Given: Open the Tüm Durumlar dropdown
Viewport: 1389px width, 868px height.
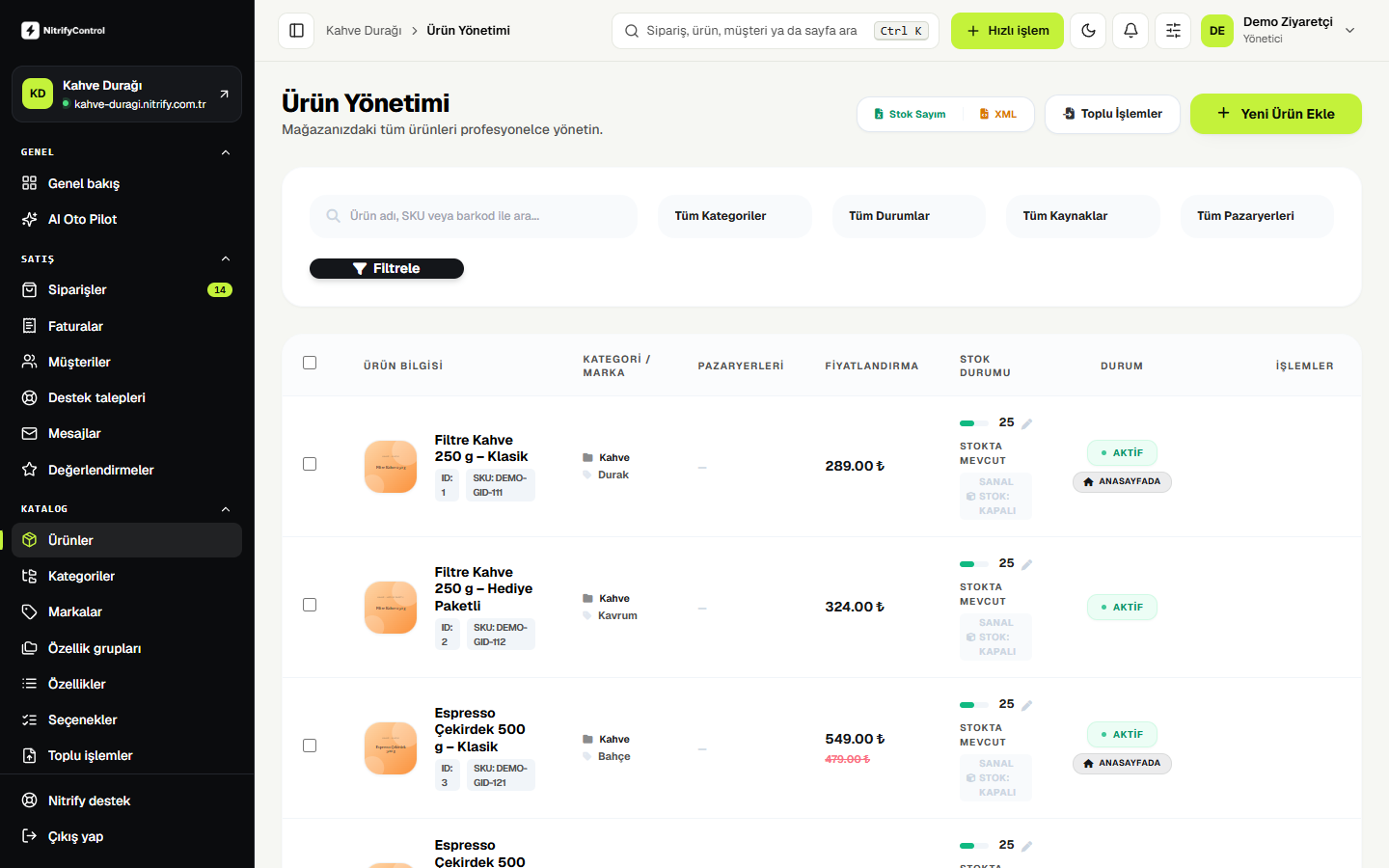Looking at the screenshot, I should pyautogui.click(x=909, y=216).
